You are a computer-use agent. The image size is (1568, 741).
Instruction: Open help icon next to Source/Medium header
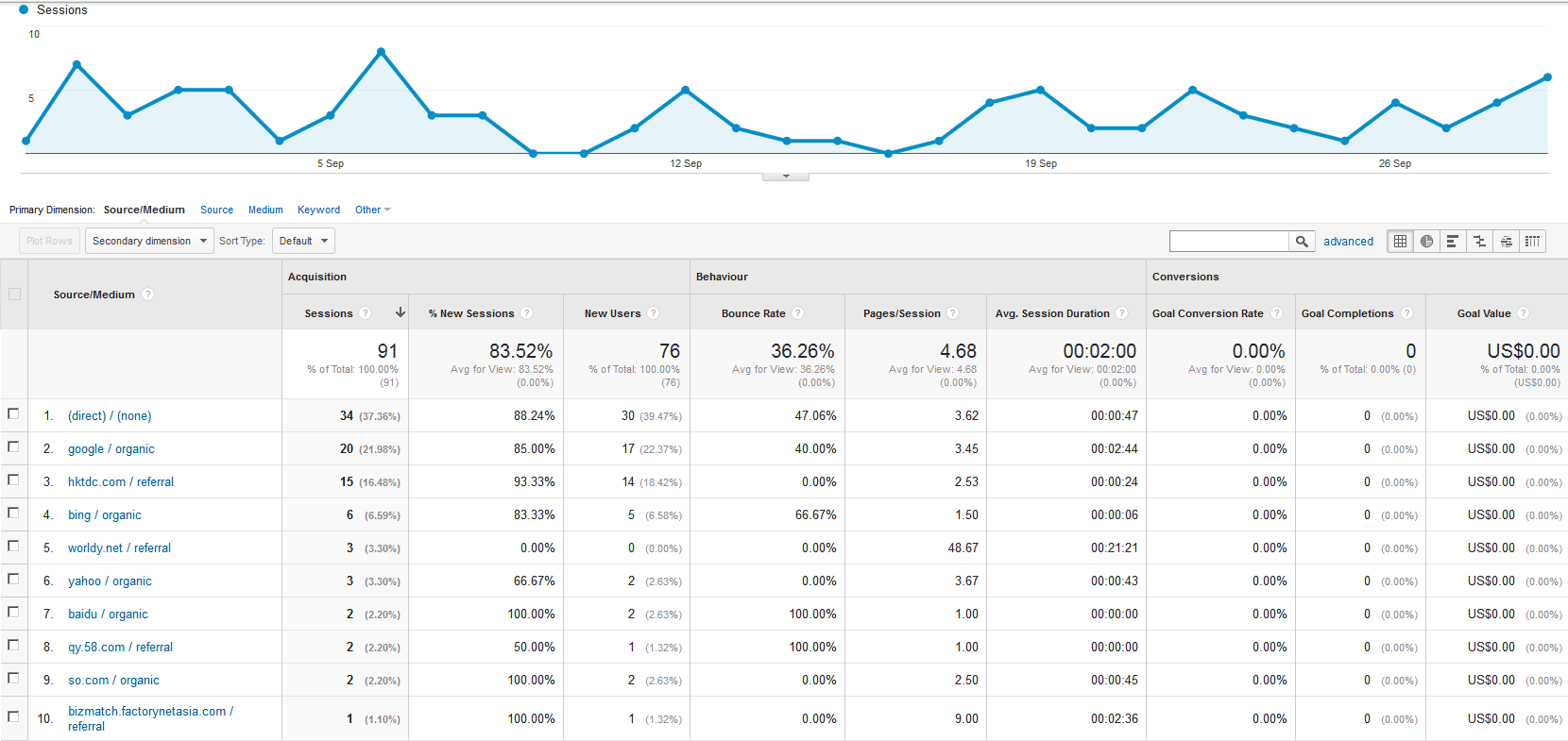tap(147, 295)
